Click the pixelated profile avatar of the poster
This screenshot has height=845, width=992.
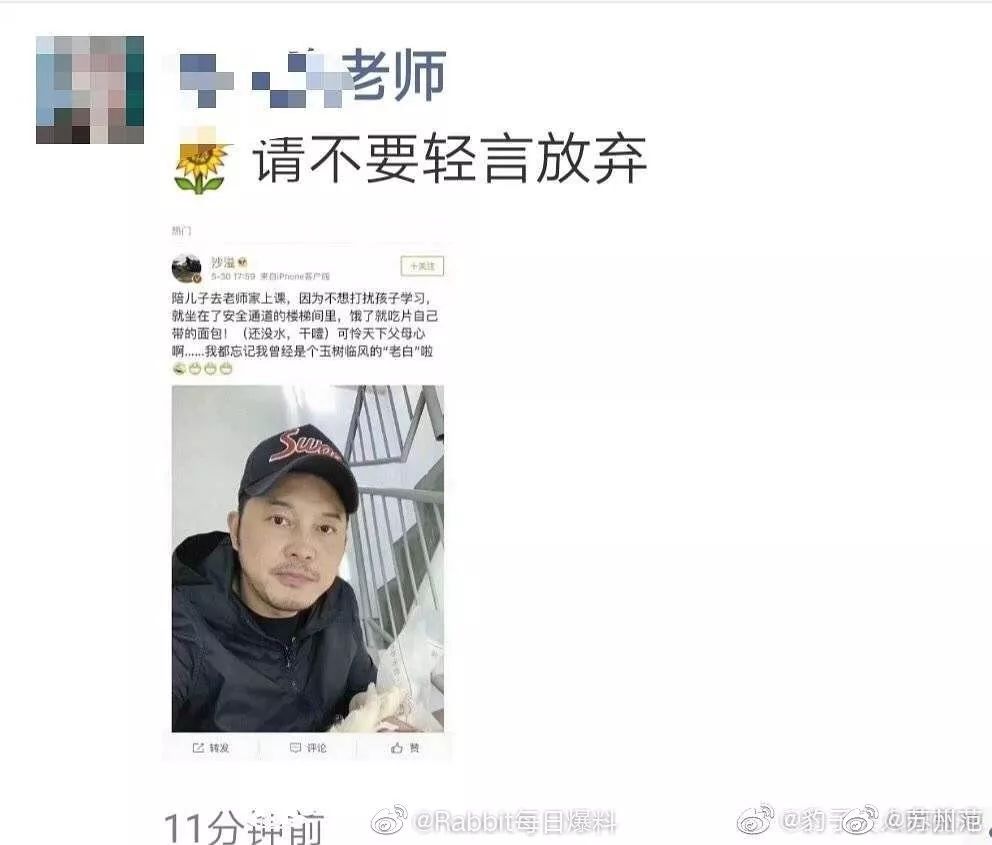coord(90,90)
